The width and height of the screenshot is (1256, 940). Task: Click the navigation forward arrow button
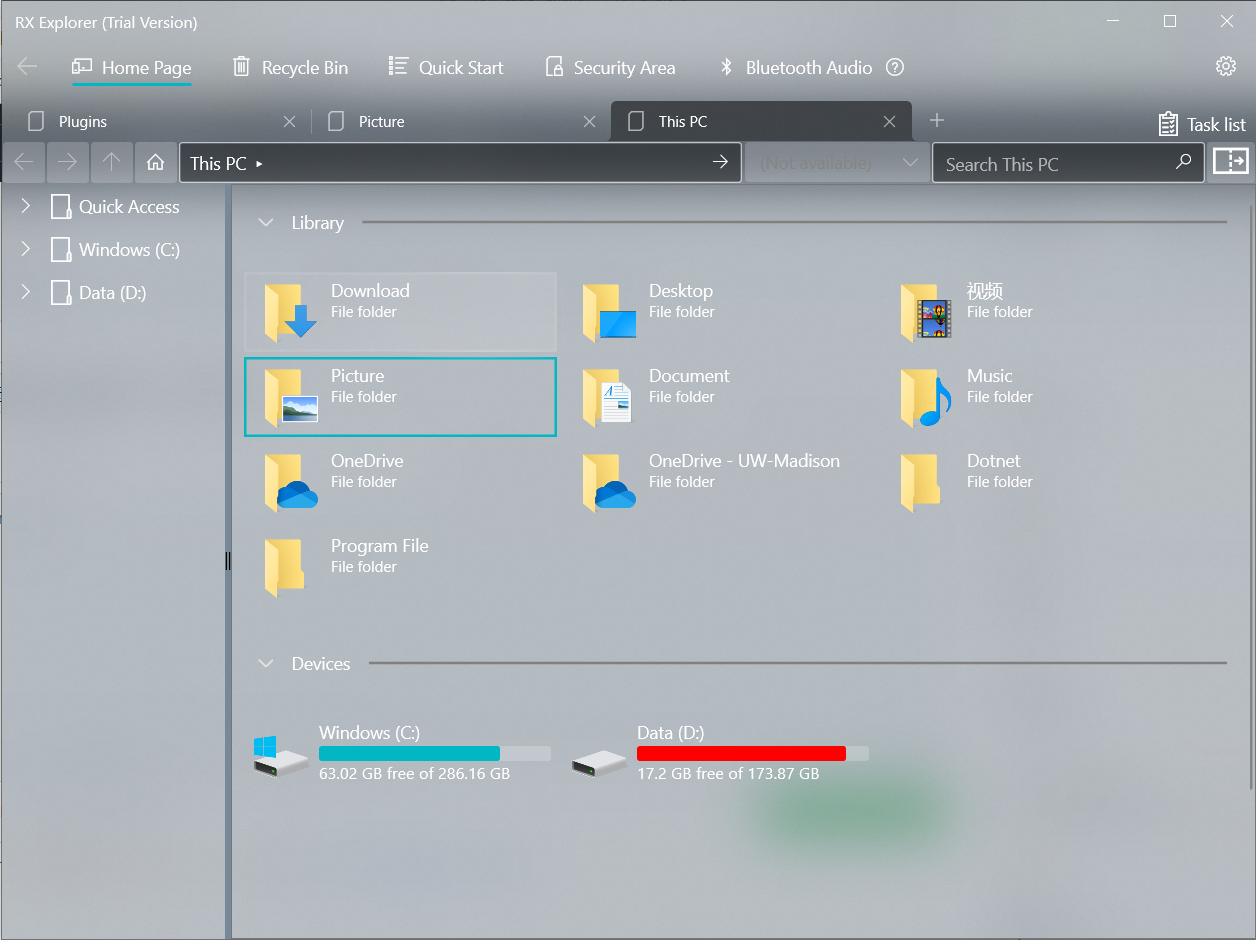tap(68, 162)
